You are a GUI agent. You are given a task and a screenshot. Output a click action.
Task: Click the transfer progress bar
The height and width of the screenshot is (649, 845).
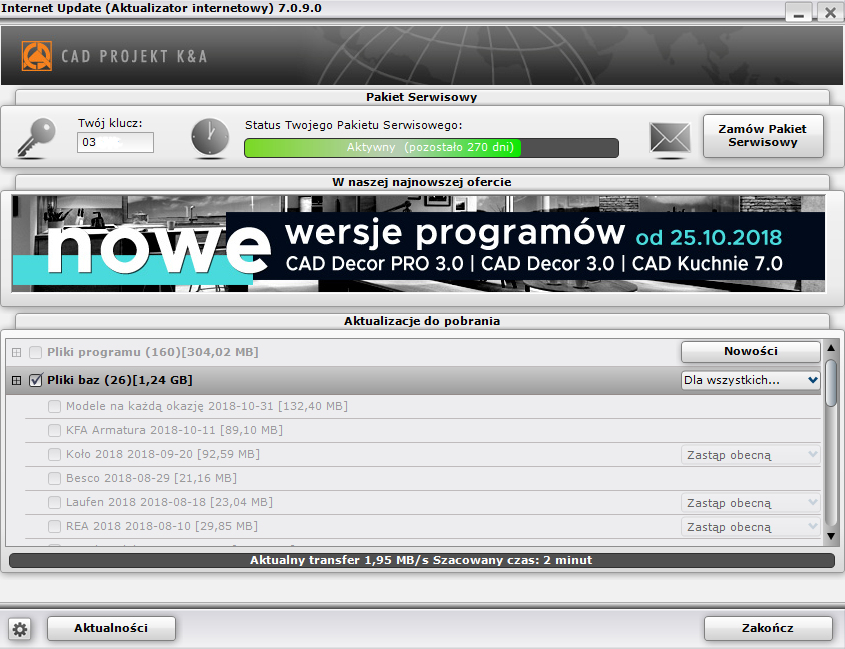pos(422,561)
